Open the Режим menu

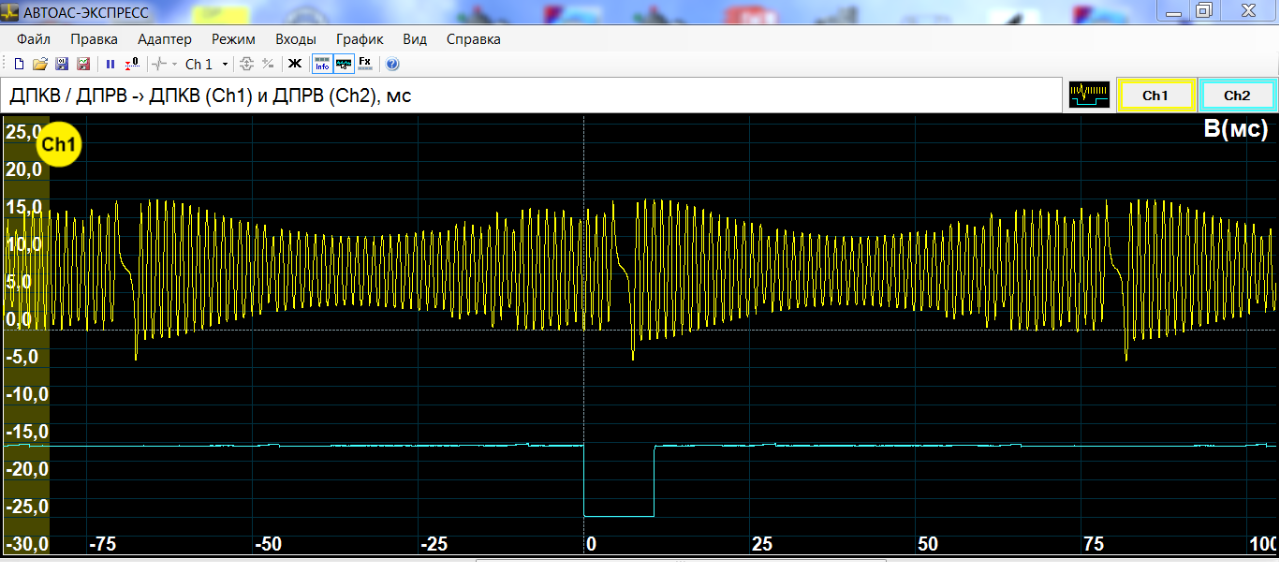click(234, 39)
